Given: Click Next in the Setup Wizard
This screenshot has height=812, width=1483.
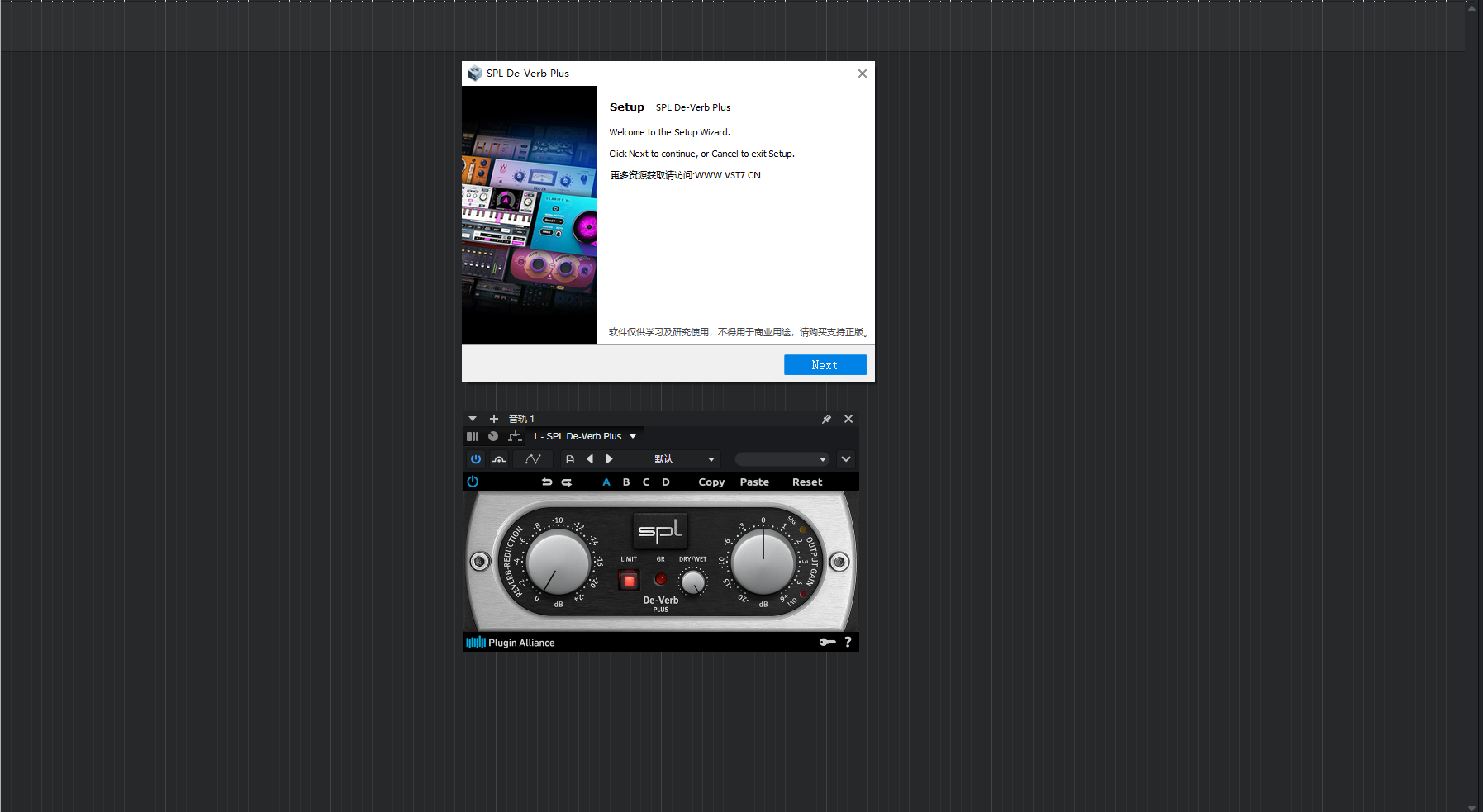Looking at the screenshot, I should (825, 365).
